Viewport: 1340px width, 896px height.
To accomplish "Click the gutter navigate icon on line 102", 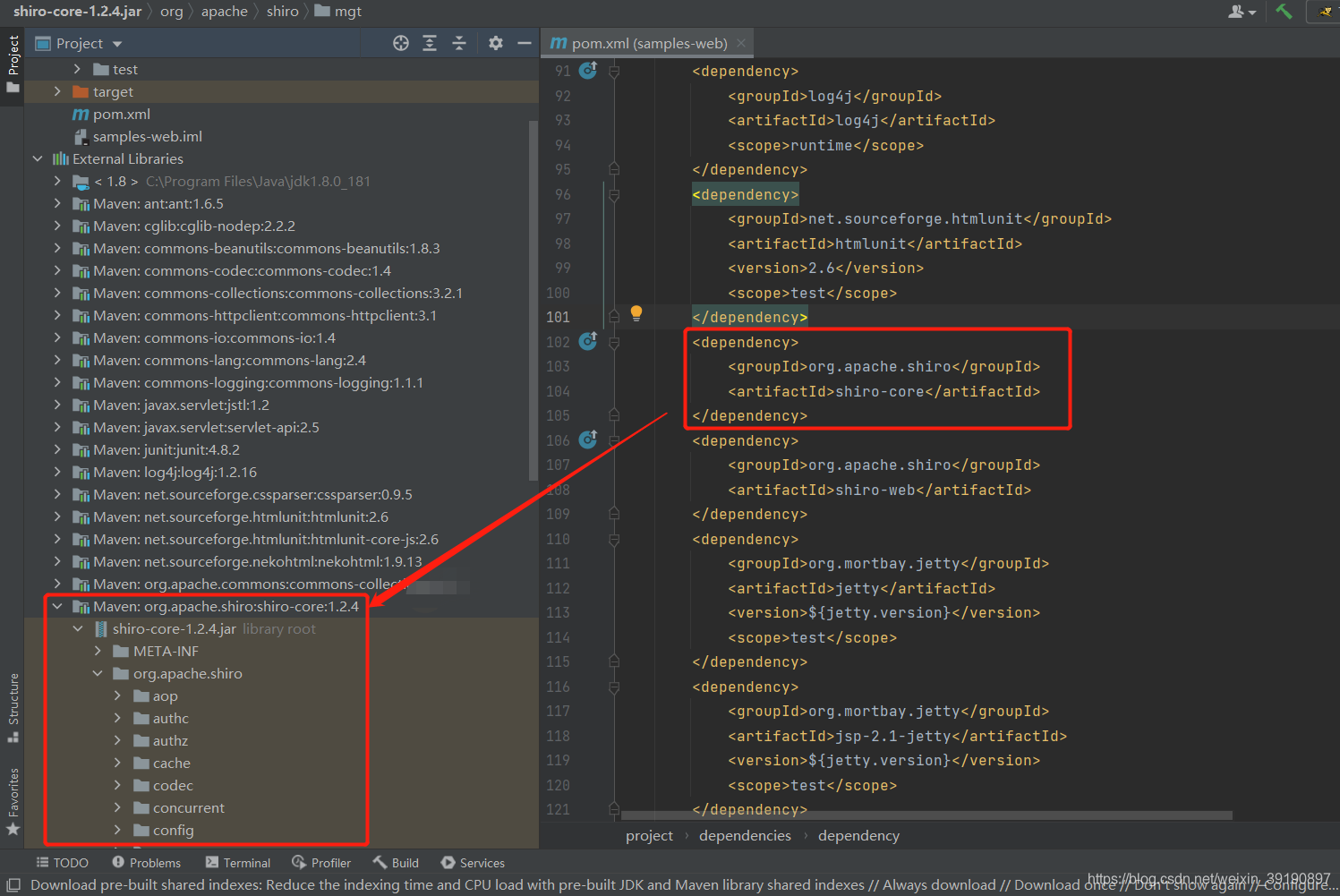I will pos(588,341).
